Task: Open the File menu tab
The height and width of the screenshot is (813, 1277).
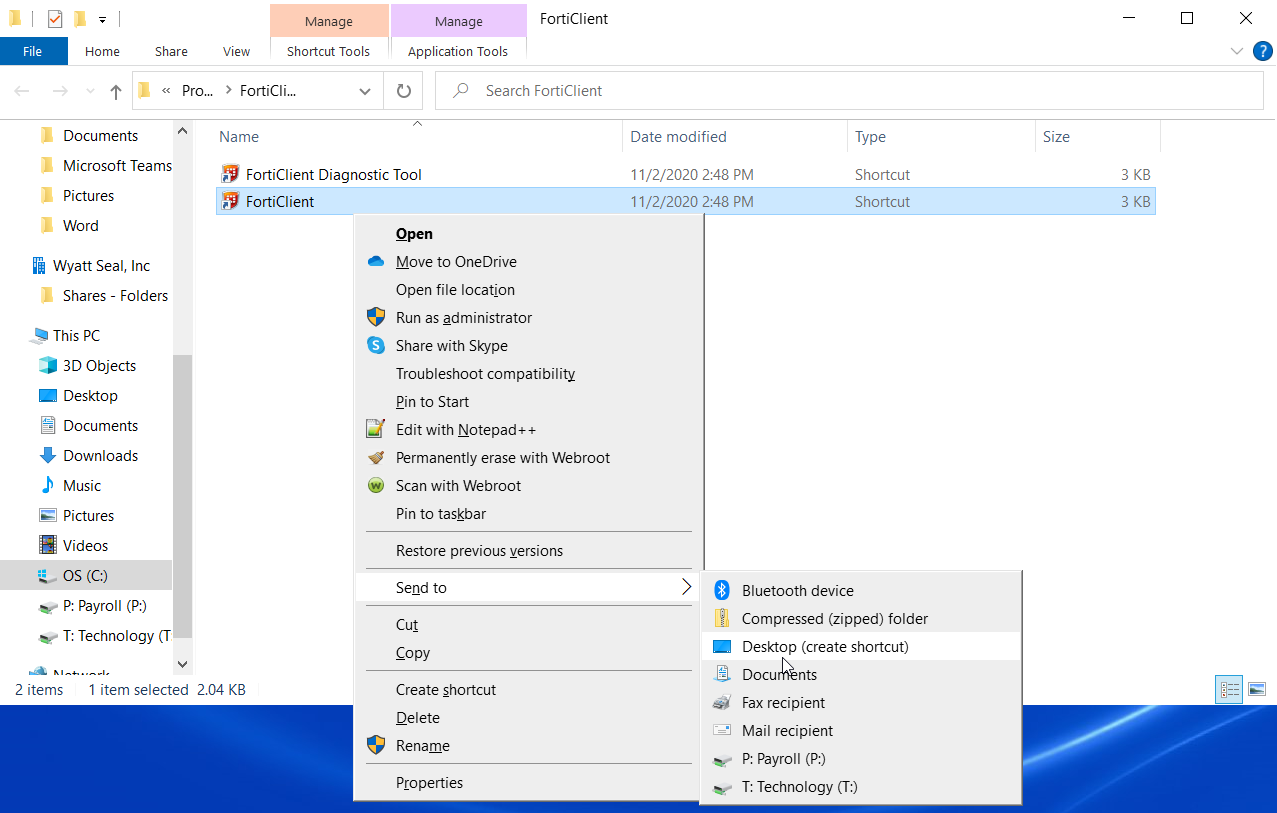Action: coord(33,51)
